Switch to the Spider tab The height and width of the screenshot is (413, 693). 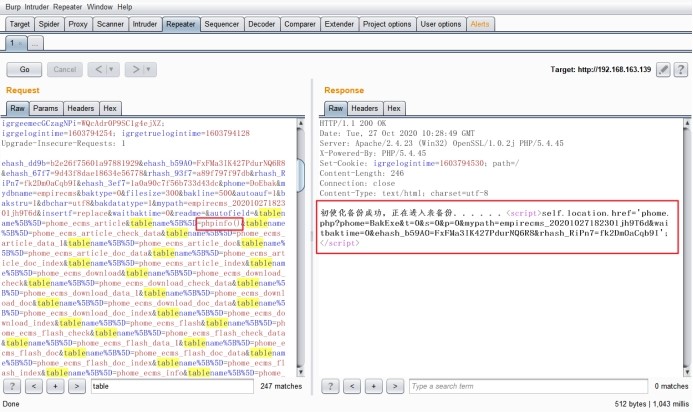49,24
